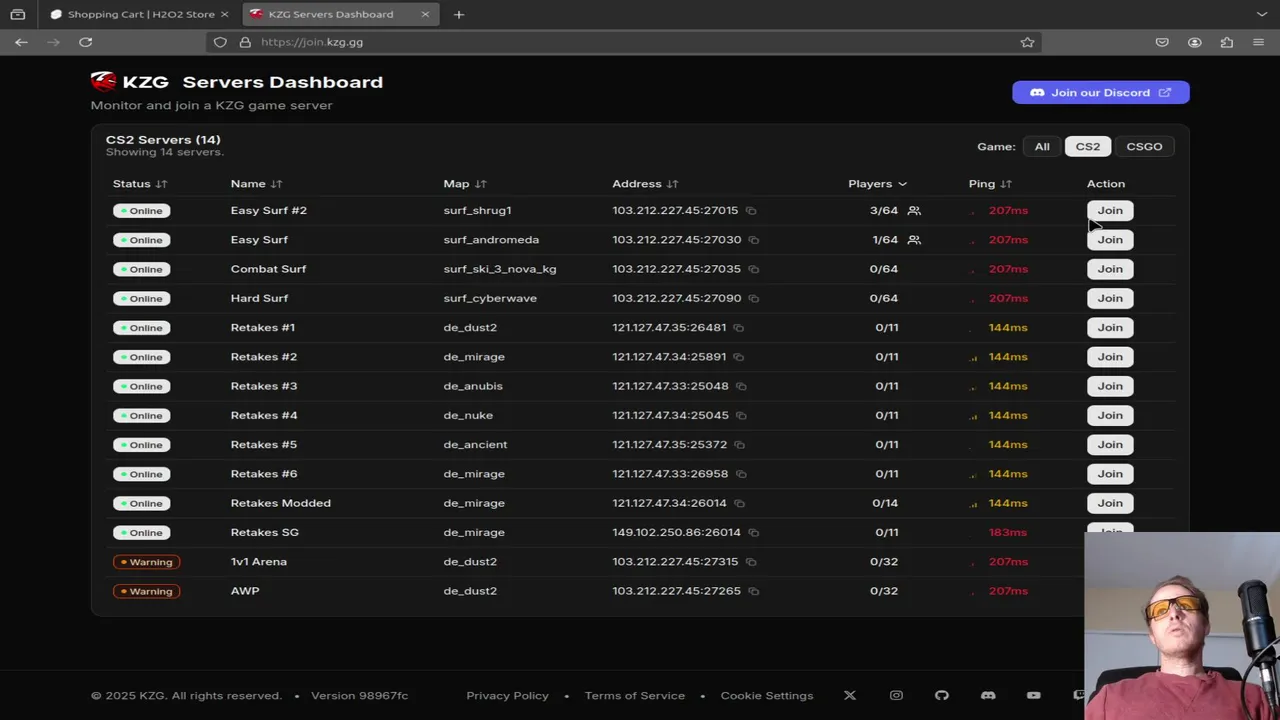
Task: Open the browser Extensions puzzle icon
Action: (x=1227, y=42)
